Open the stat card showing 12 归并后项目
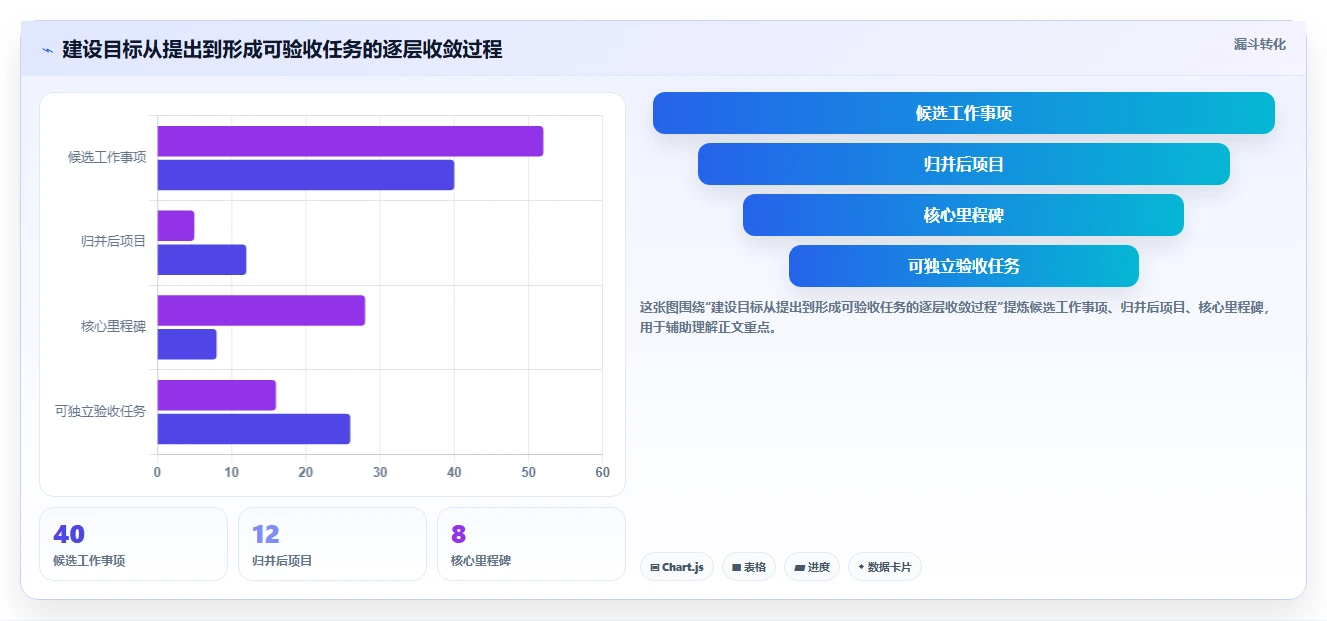 tap(332, 544)
